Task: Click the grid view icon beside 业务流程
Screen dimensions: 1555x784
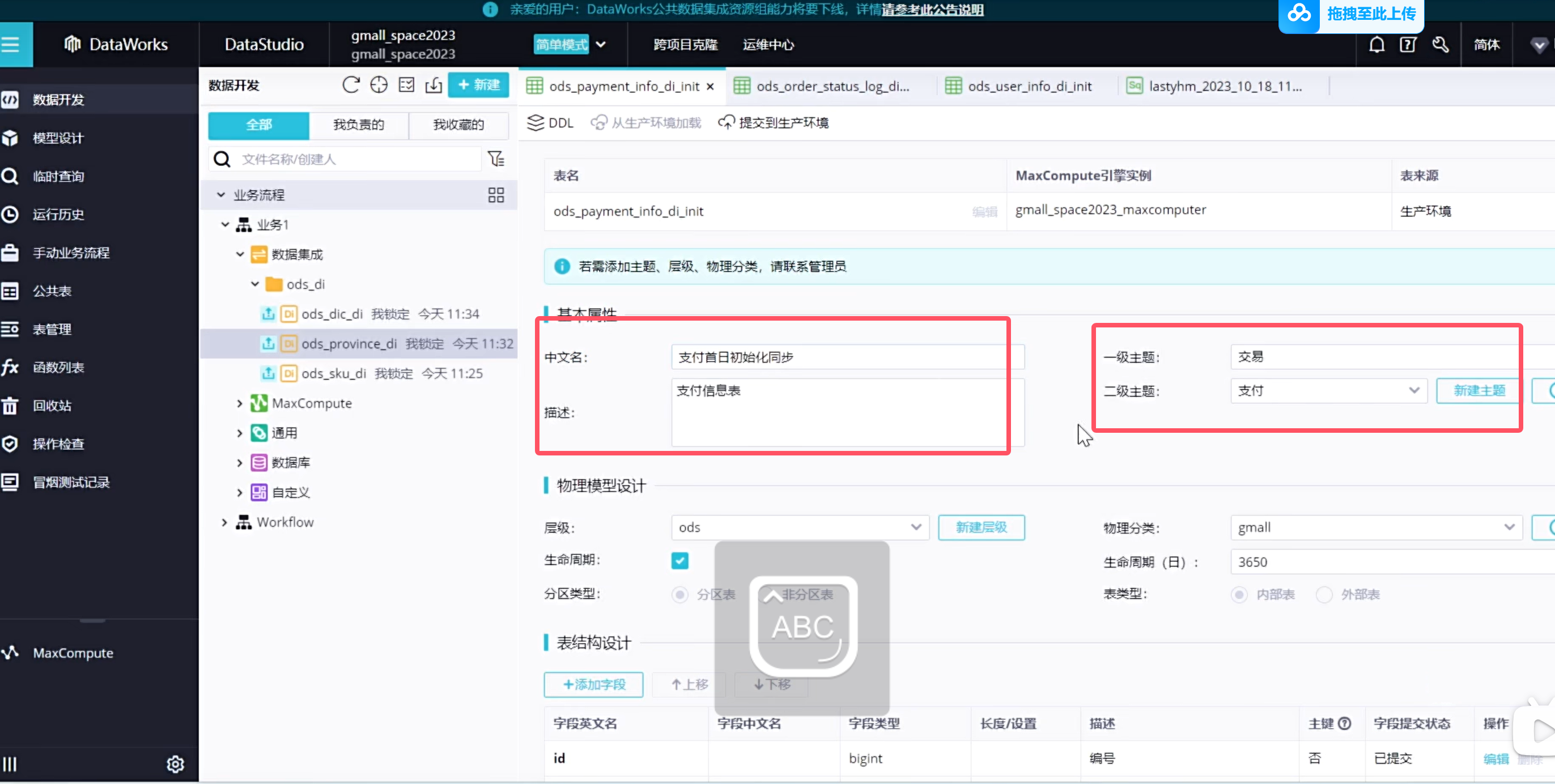Action: pyautogui.click(x=496, y=195)
